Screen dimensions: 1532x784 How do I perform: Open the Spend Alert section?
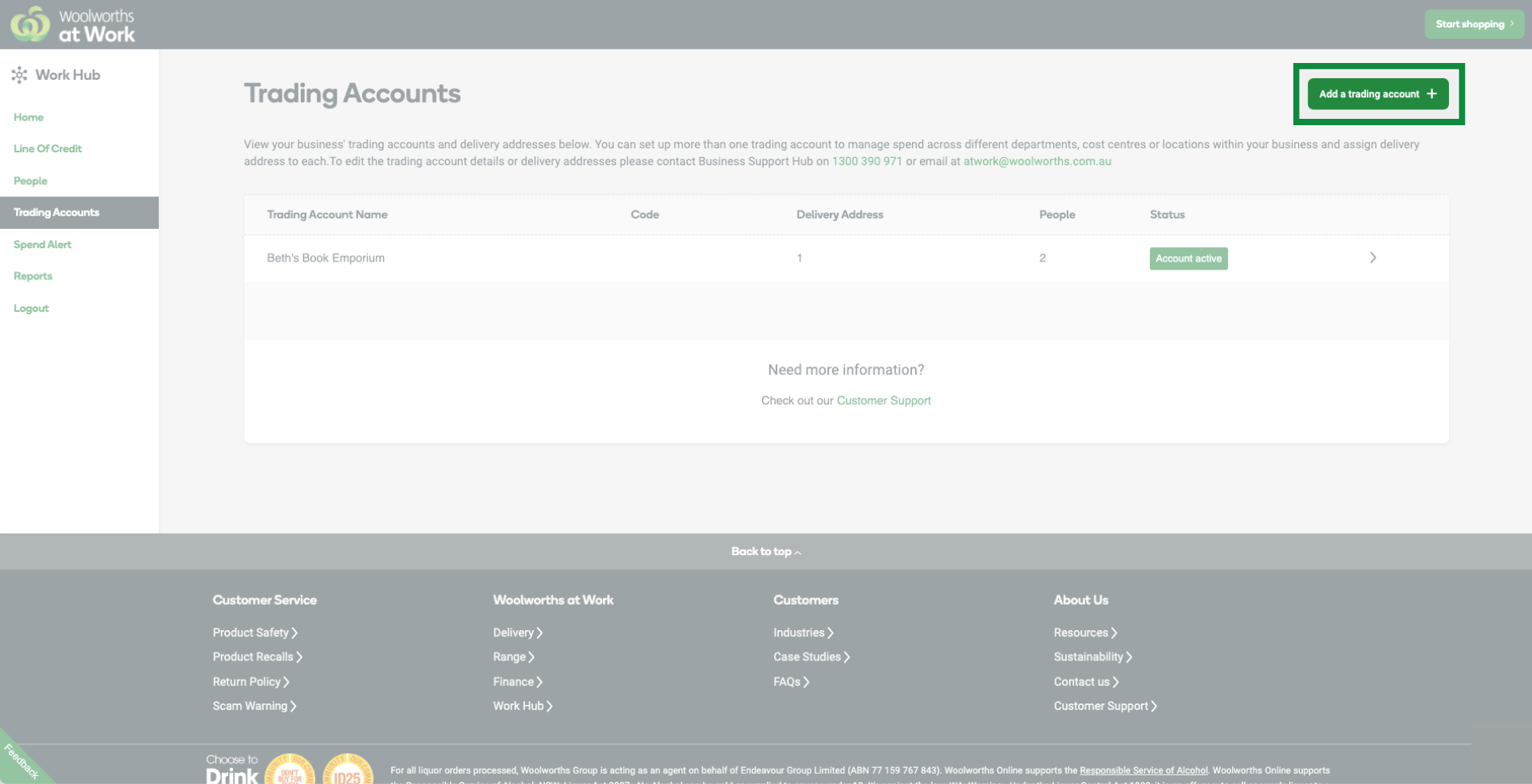[x=41, y=244]
